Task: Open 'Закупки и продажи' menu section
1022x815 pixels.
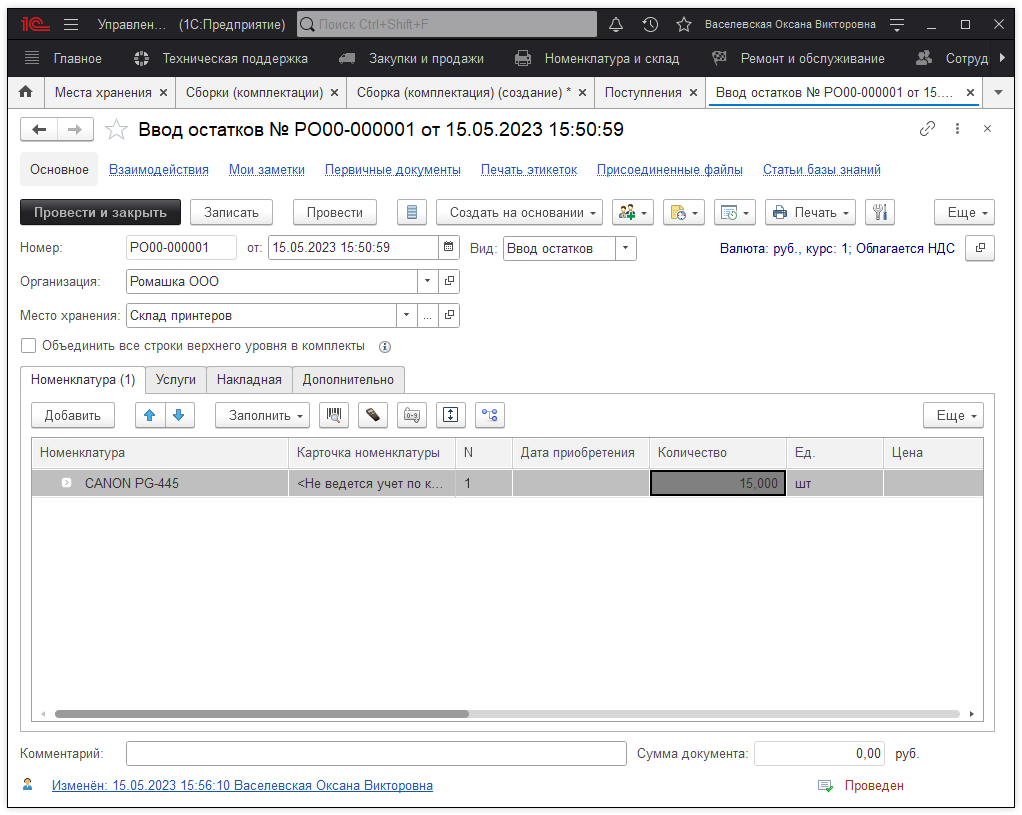Action: (x=426, y=58)
